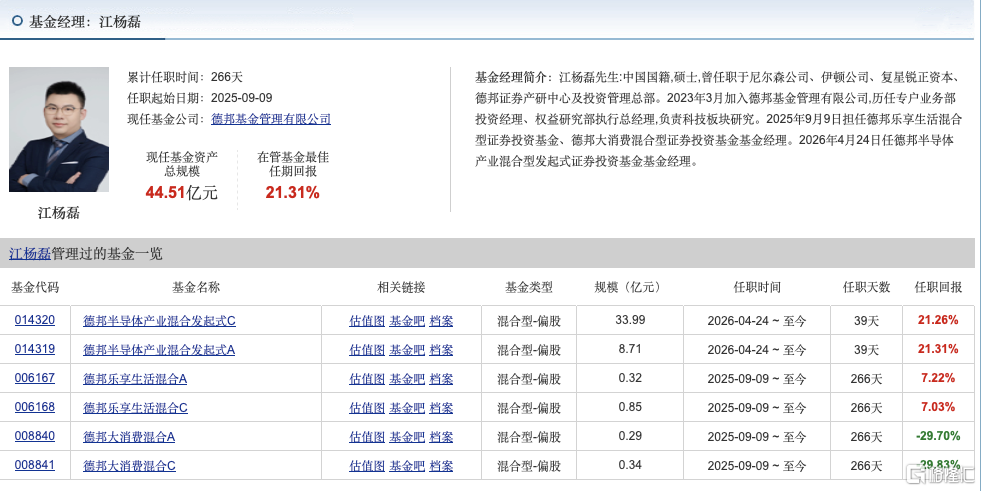Open 档案 for fund 006168
The width and height of the screenshot is (981, 491).
coord(441,408)
